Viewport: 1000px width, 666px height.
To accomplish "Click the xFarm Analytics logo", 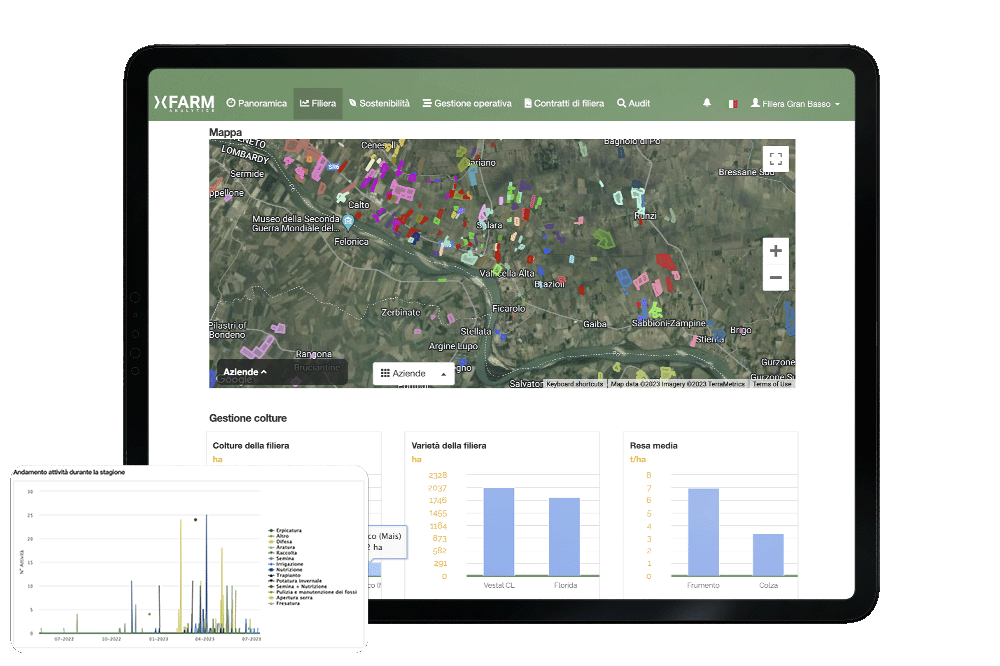I will tap(183, 103).
